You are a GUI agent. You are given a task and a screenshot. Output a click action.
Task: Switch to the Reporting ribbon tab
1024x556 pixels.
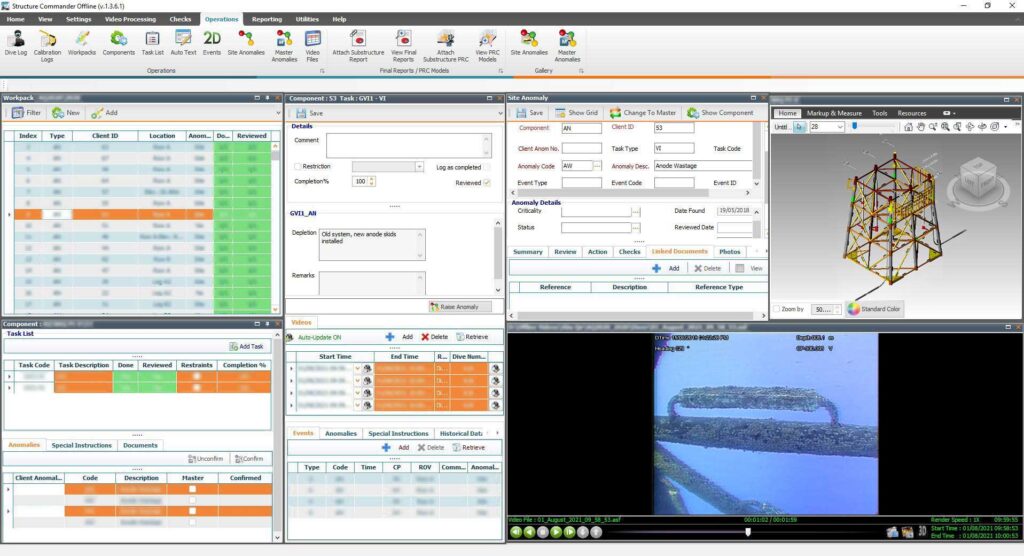(266, 19)
